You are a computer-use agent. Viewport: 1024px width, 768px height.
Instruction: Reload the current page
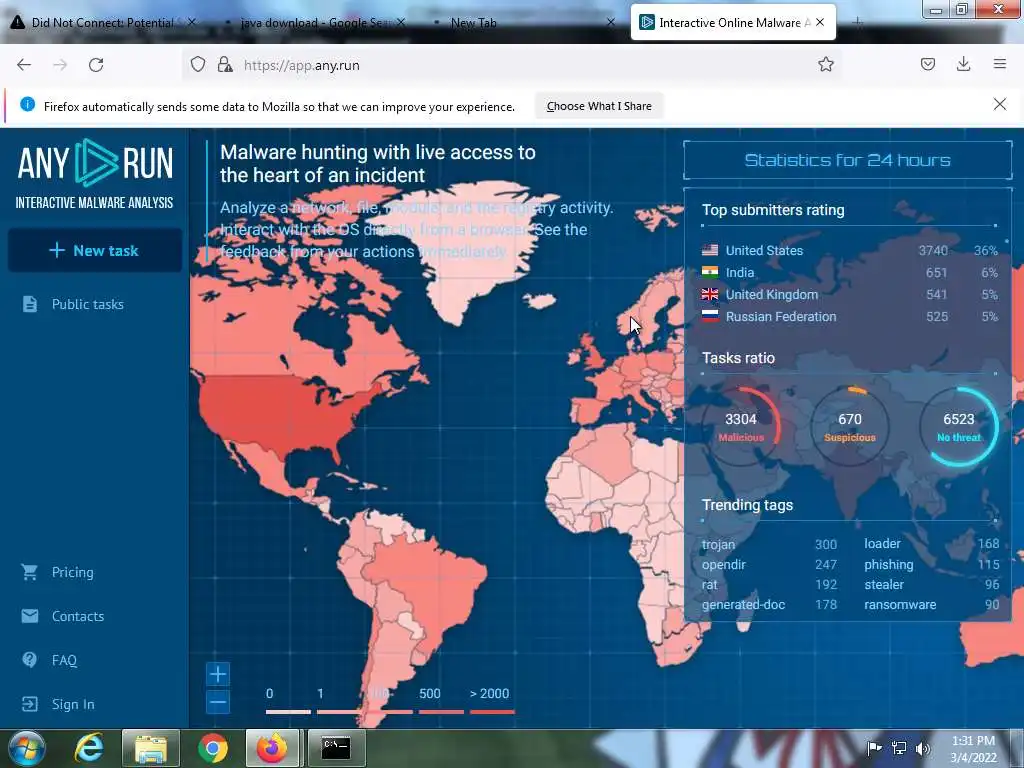pyautogui.click(x=96, y=65)
